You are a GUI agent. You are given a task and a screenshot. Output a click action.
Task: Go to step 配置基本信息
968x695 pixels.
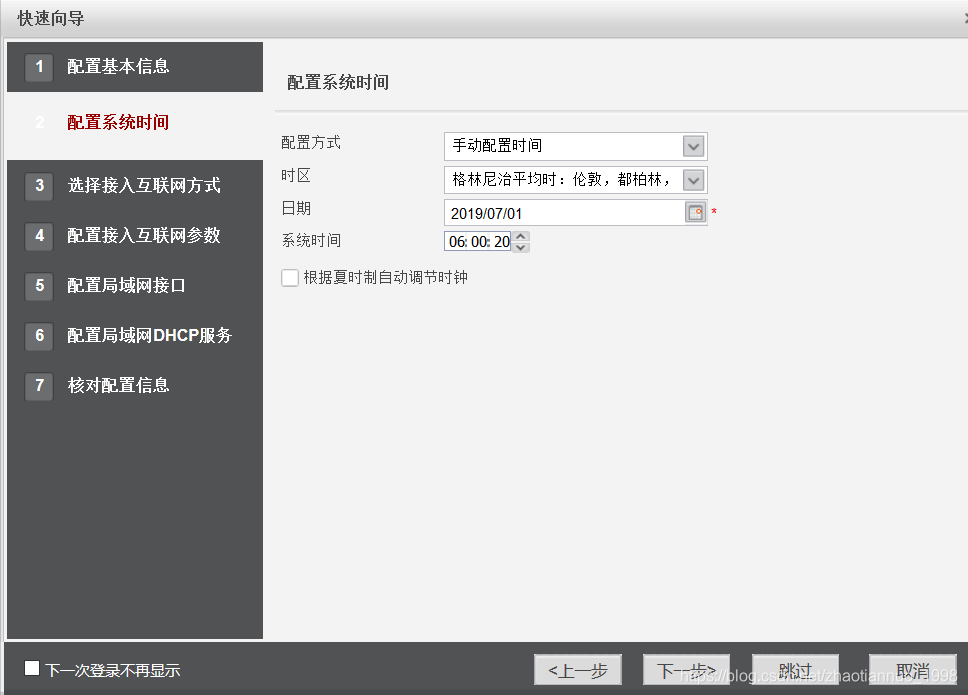tap(135, 67)
